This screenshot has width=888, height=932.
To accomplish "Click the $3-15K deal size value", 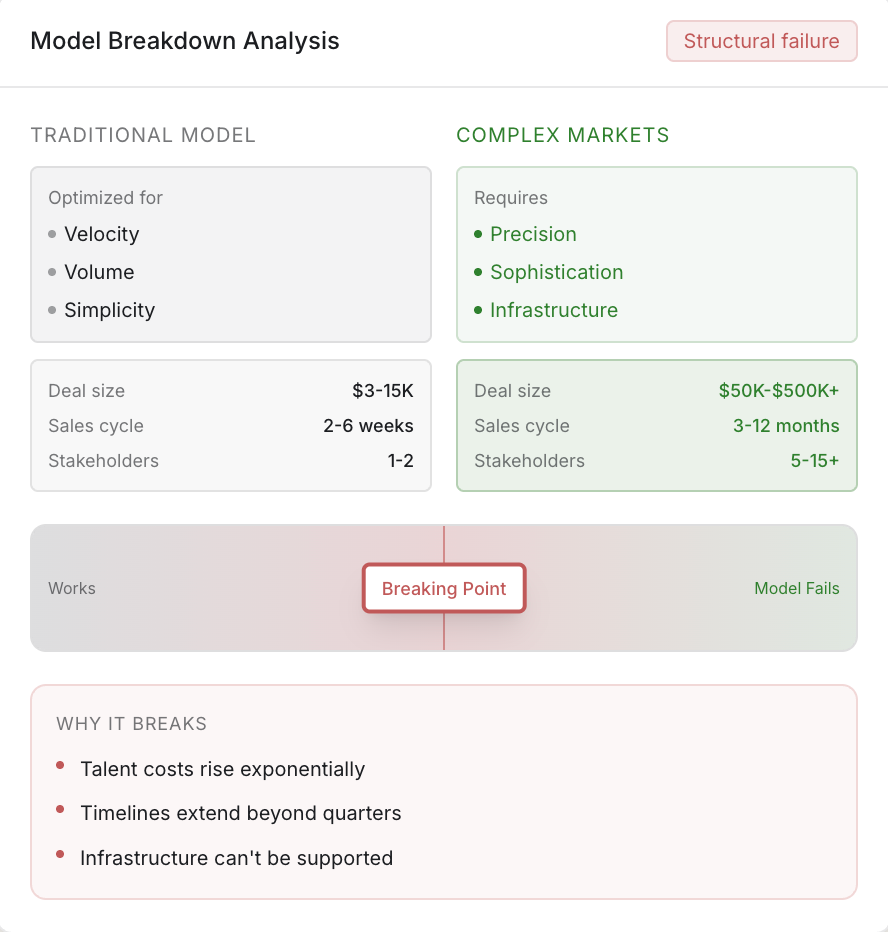I will [382, 391].
